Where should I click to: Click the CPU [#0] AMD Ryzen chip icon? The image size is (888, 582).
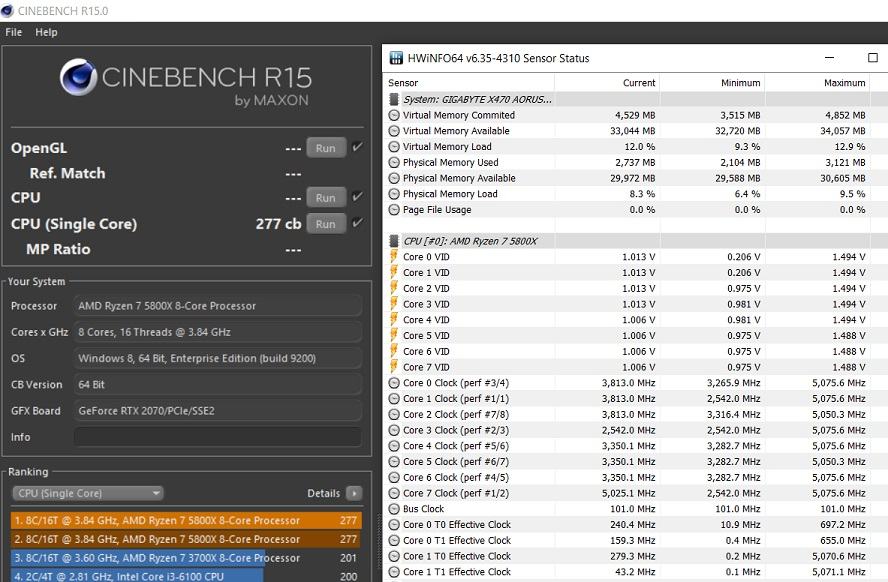[394, 241]
